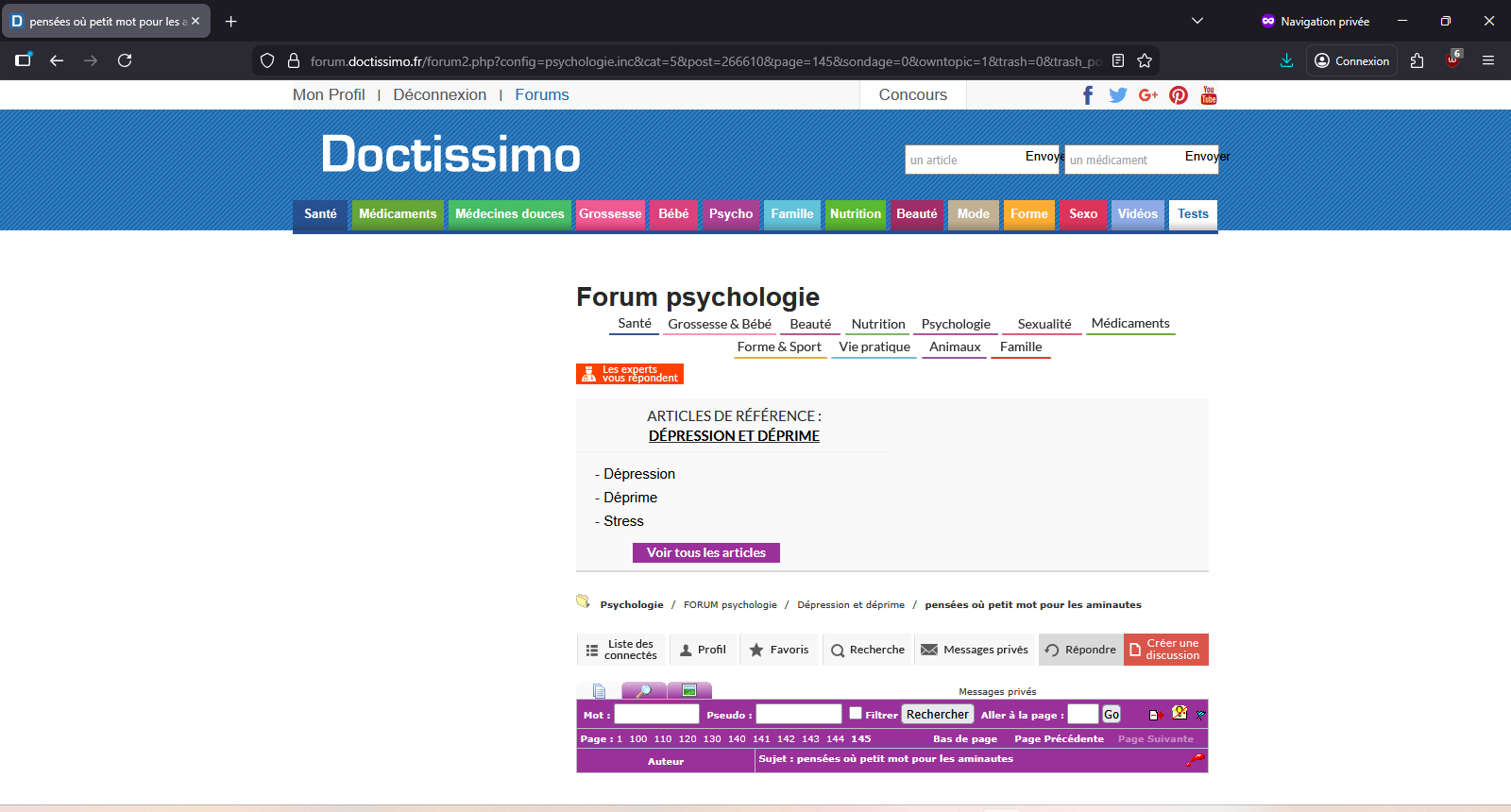Click into the Pseudo field

click(798, 714)
